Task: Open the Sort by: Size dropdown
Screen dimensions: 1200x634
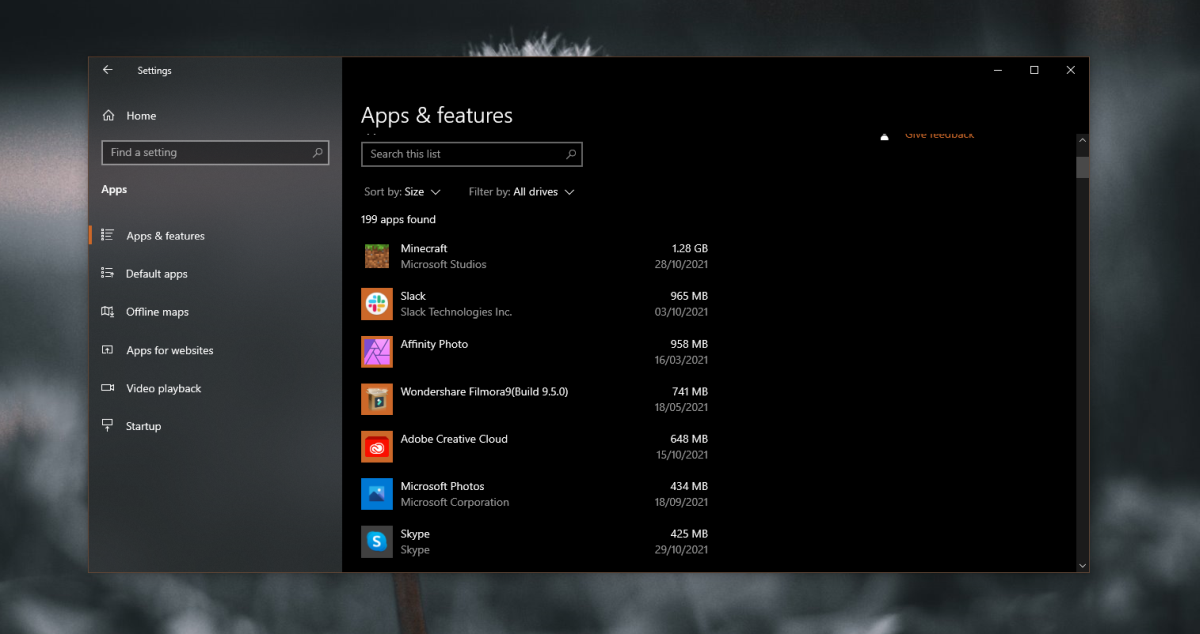Action: 402,192
